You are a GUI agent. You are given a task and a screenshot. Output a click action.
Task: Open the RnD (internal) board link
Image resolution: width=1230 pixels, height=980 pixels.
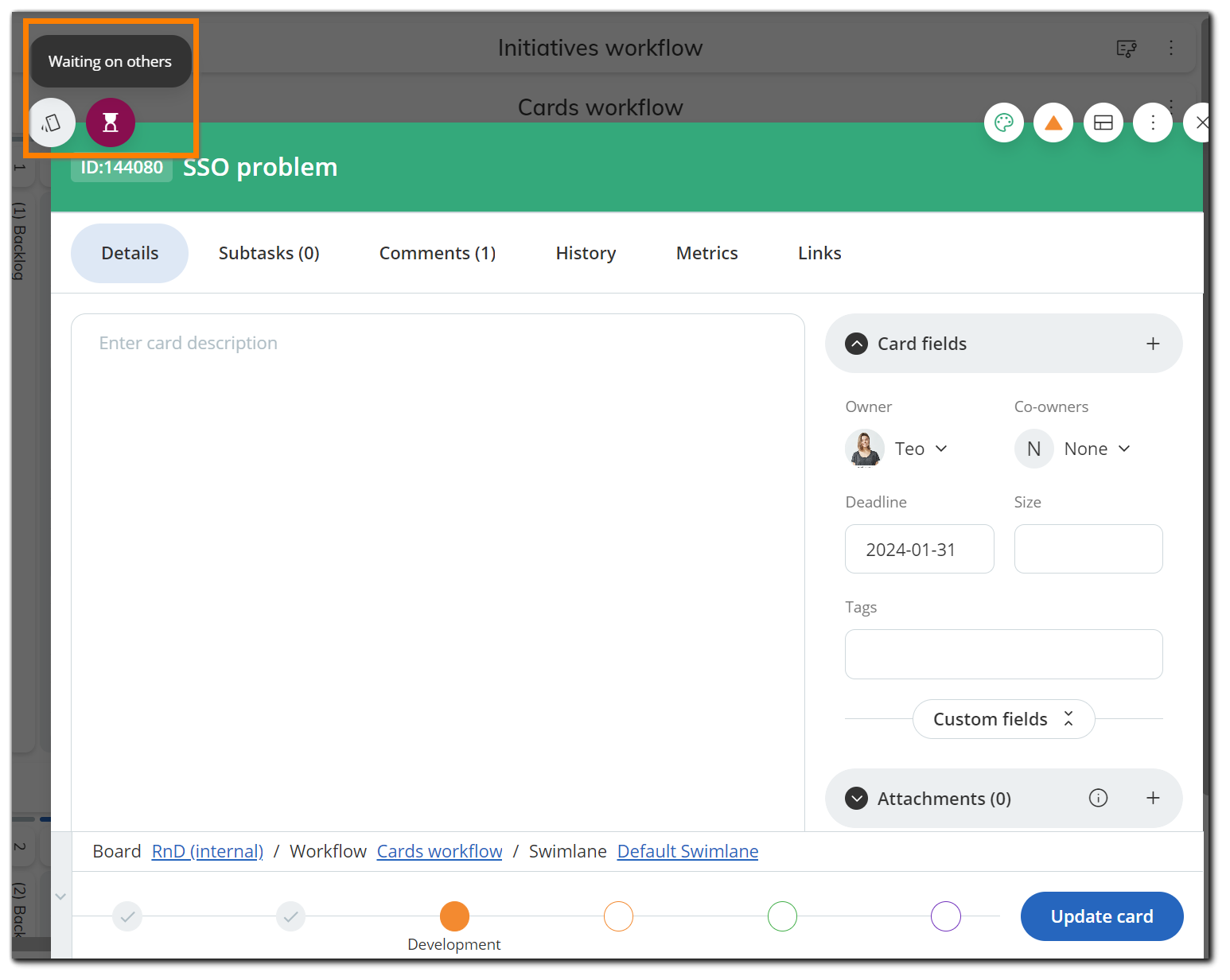pyautogui.click(x=207, y=851)
